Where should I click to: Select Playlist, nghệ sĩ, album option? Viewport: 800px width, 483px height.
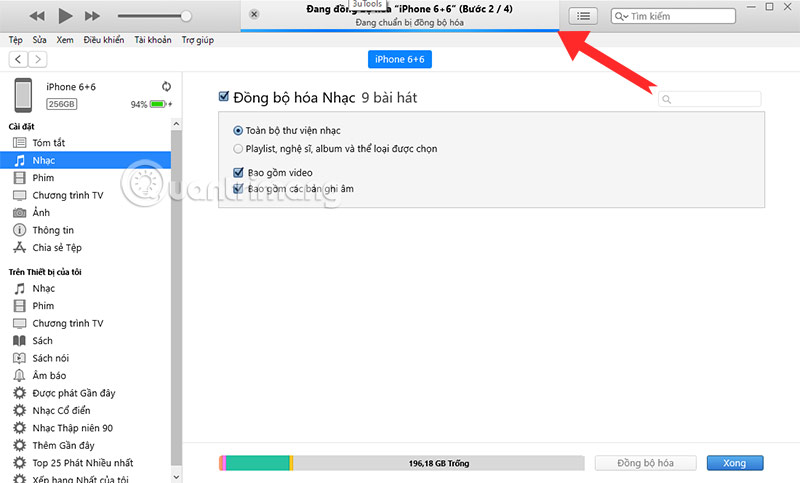coord(238,149)
